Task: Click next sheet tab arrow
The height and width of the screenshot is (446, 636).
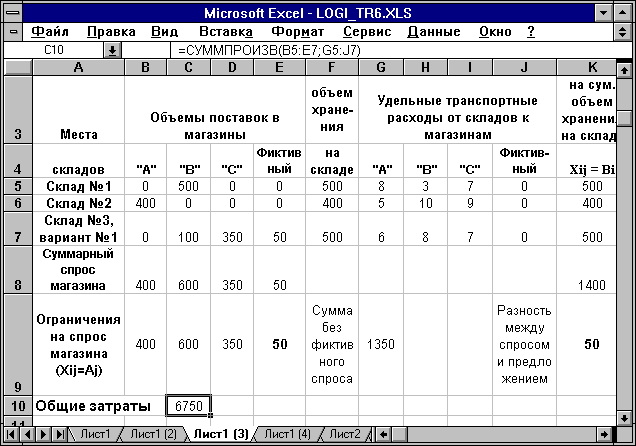Action: (43, 435)
